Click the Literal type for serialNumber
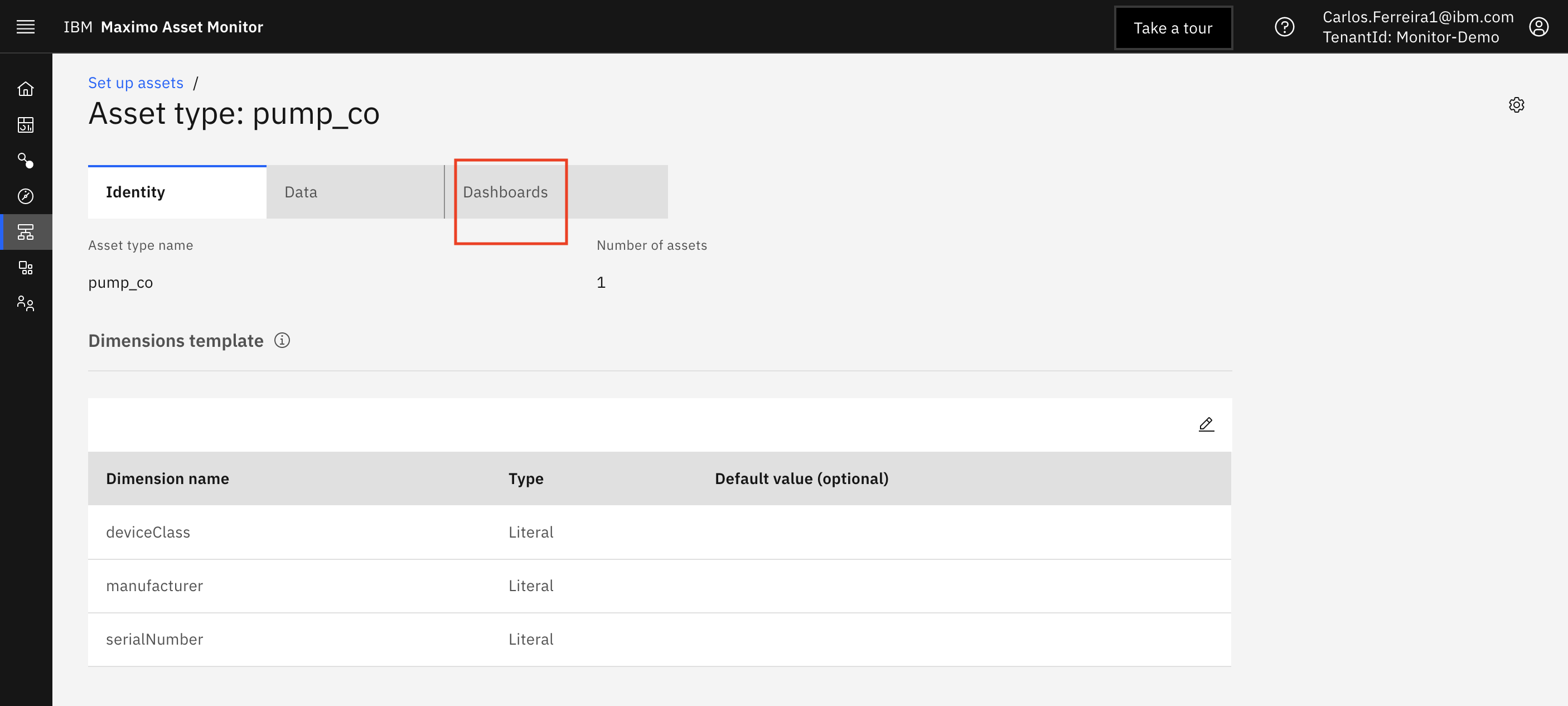Viewport: 1568px width, 706px height. click(x=531, y=639)
